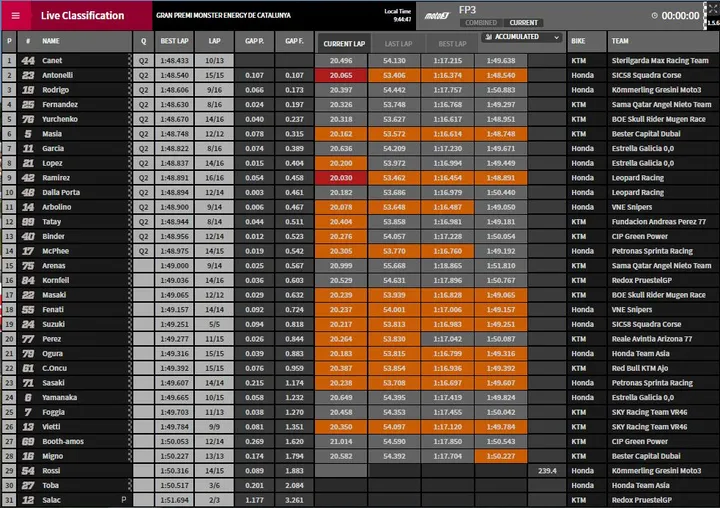The image size is (720, 508).
Task: Open the hamburger menu
Action: coord(16,16)
